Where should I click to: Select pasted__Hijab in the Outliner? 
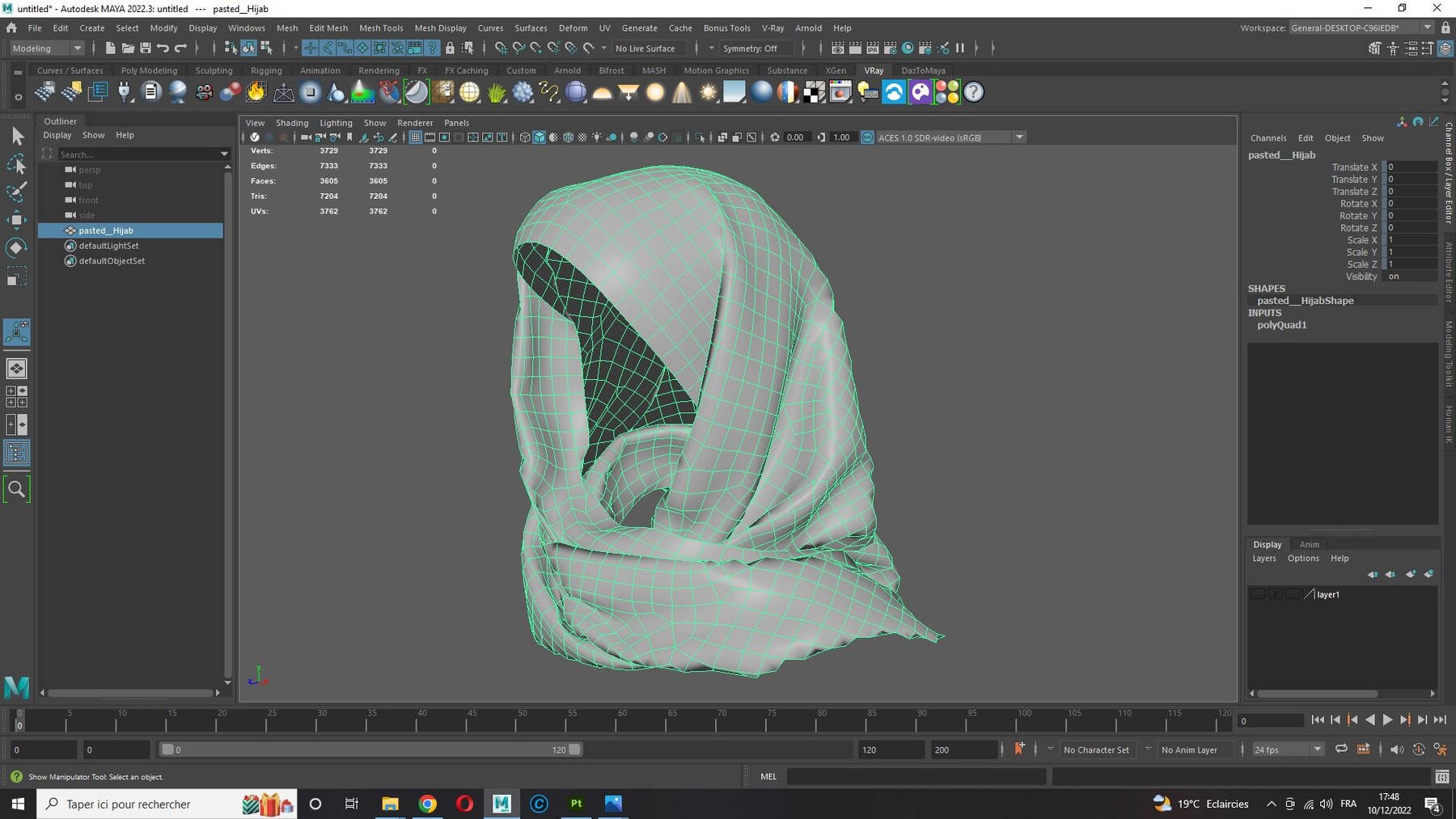(106, 230)
